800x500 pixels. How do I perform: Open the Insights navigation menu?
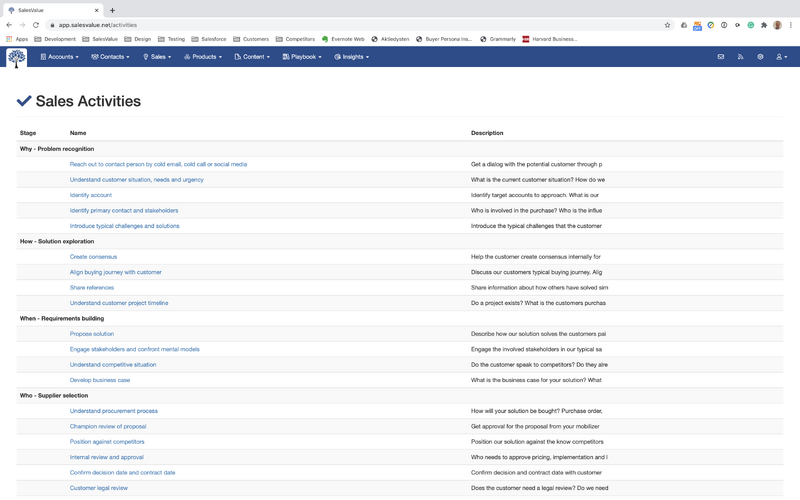point(352,57)
